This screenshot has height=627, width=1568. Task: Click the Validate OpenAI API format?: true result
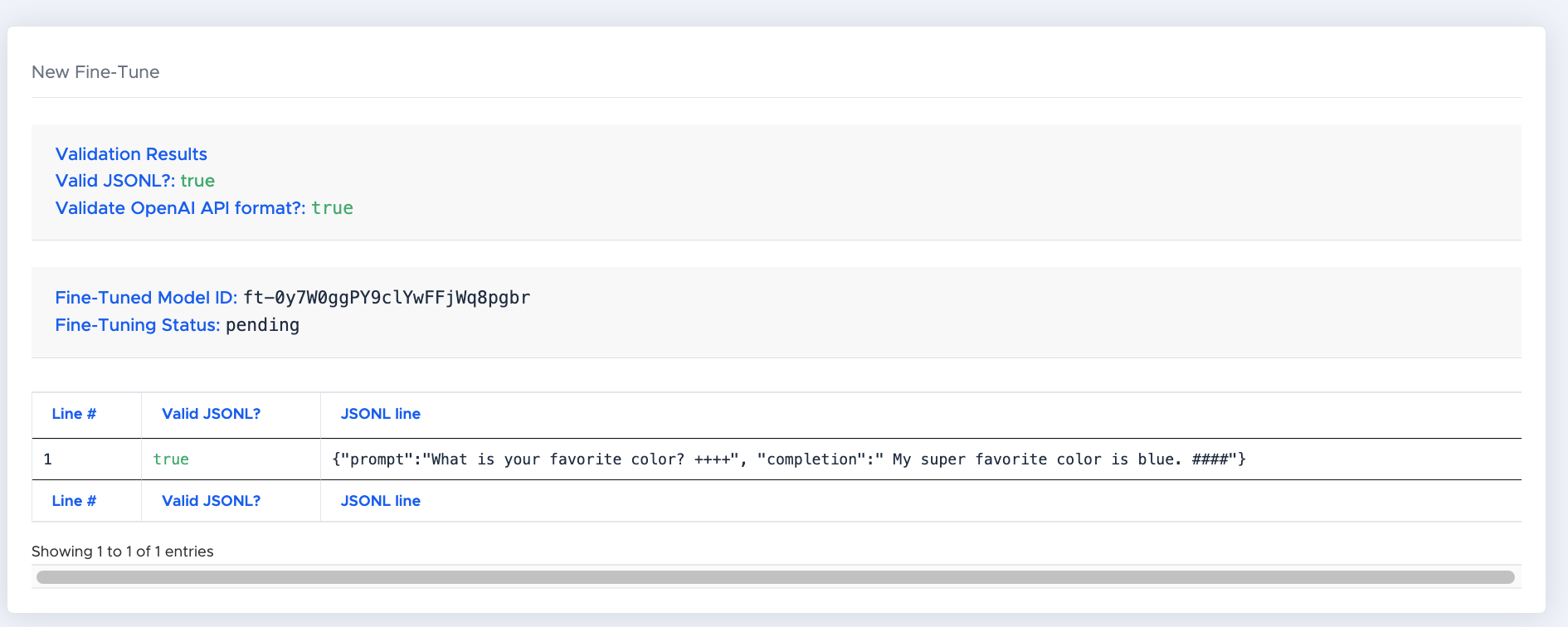coord(203,208)
